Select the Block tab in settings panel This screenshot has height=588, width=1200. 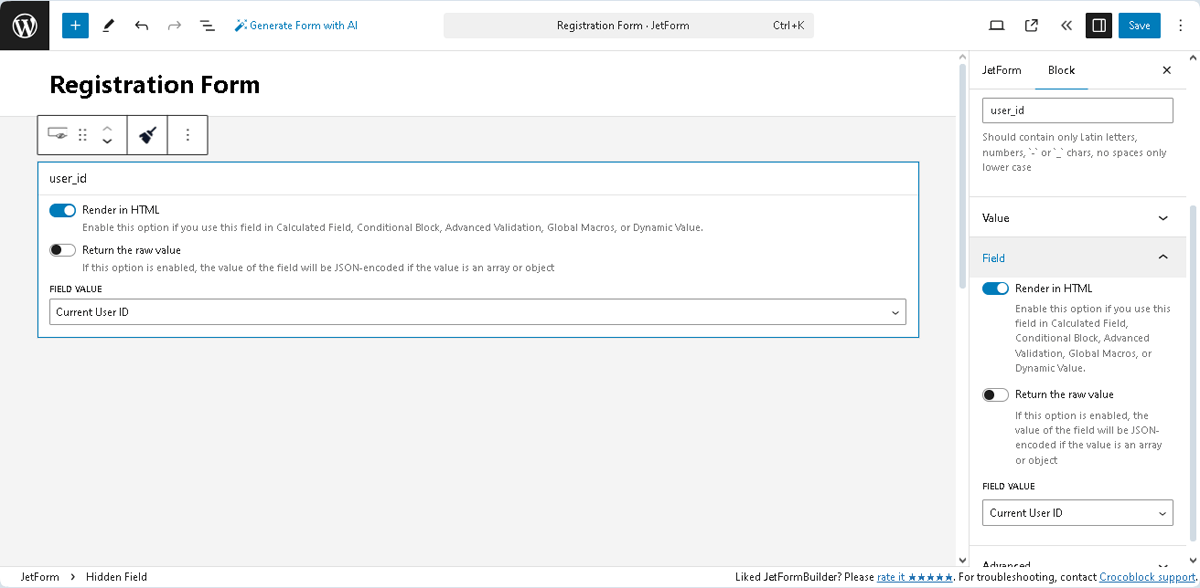click(x=1061, y=70)
